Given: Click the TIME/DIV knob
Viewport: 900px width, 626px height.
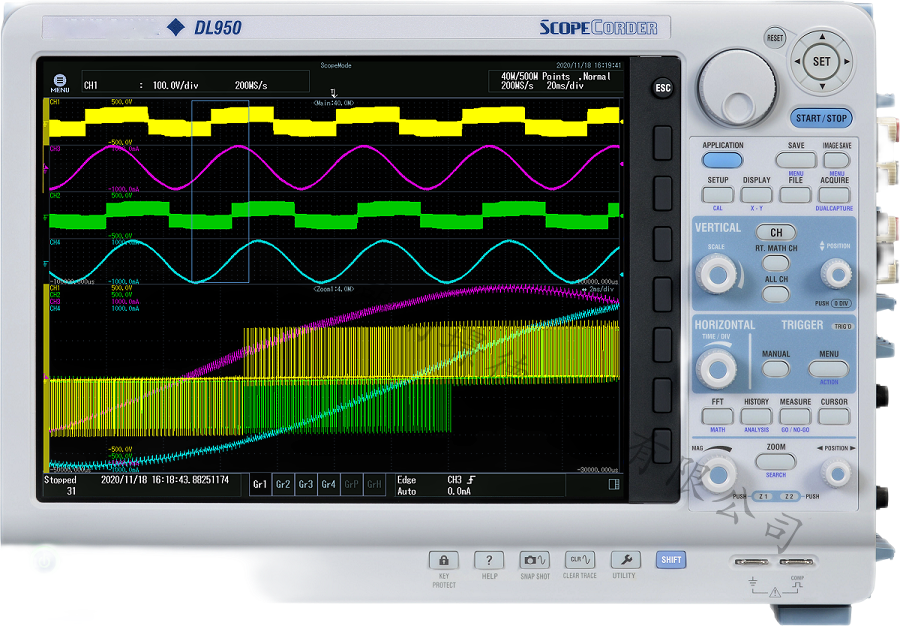Looking at the screenshot, I should (717, 369).
